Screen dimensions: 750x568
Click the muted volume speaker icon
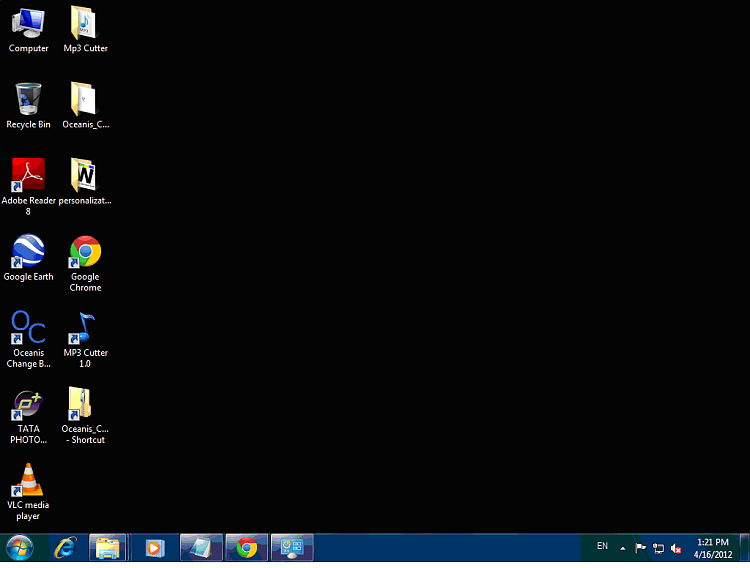[x=675, y=548]
